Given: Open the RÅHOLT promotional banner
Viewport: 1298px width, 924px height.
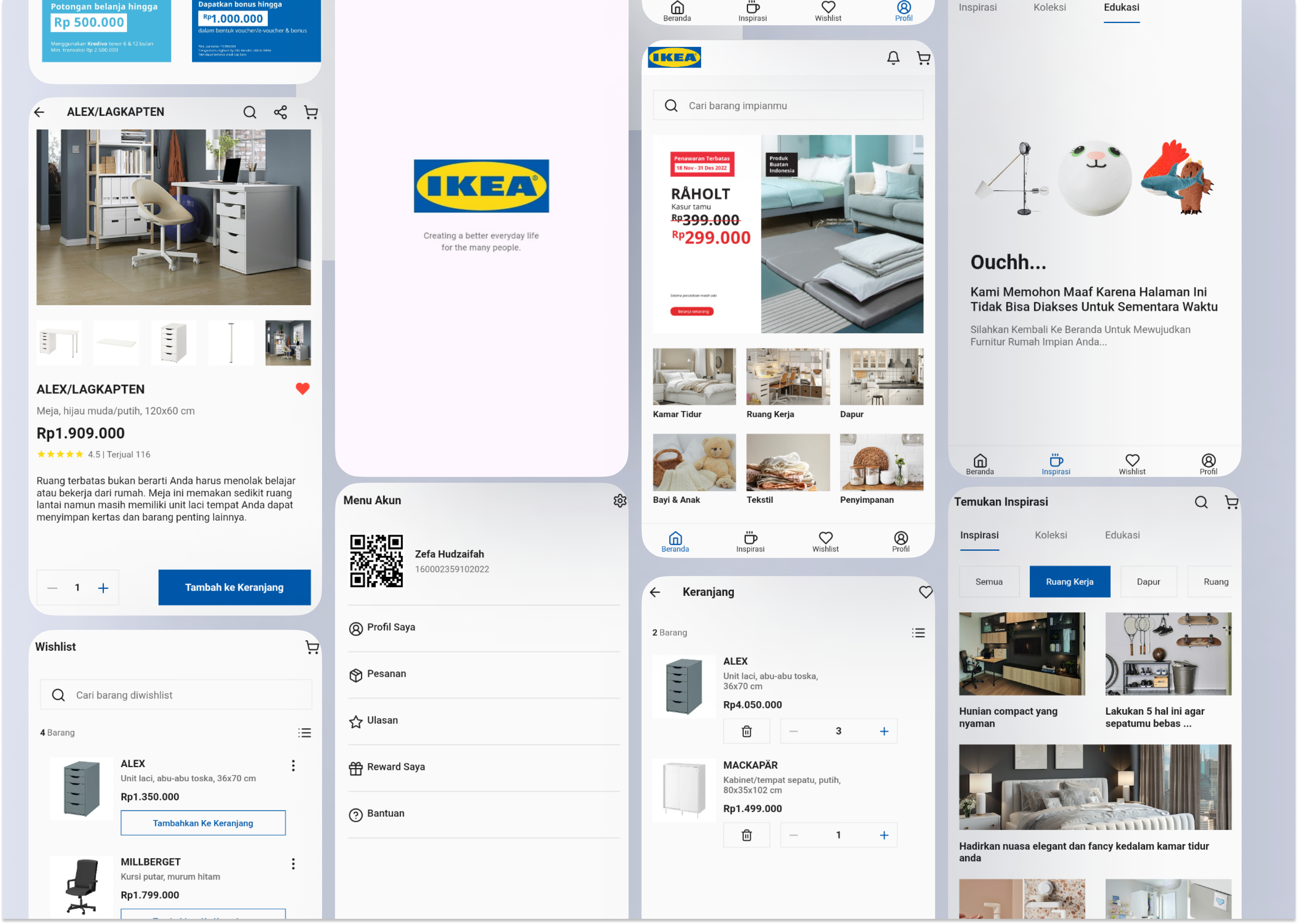Looking at the screenshot, I should click(788, 234).
